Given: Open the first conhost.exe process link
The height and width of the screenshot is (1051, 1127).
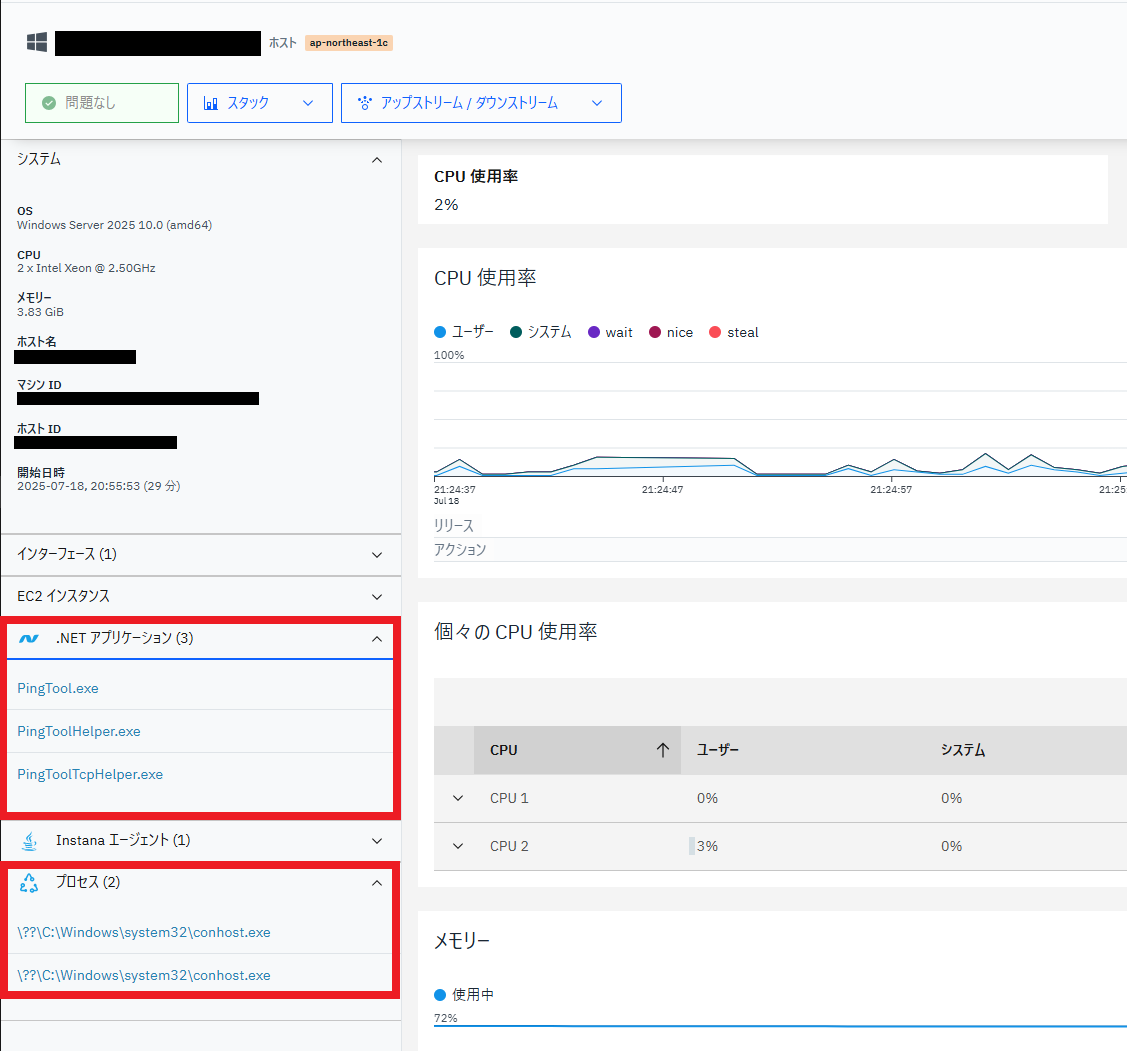Looking at the screenshot, I should click(x=144, y=932).
